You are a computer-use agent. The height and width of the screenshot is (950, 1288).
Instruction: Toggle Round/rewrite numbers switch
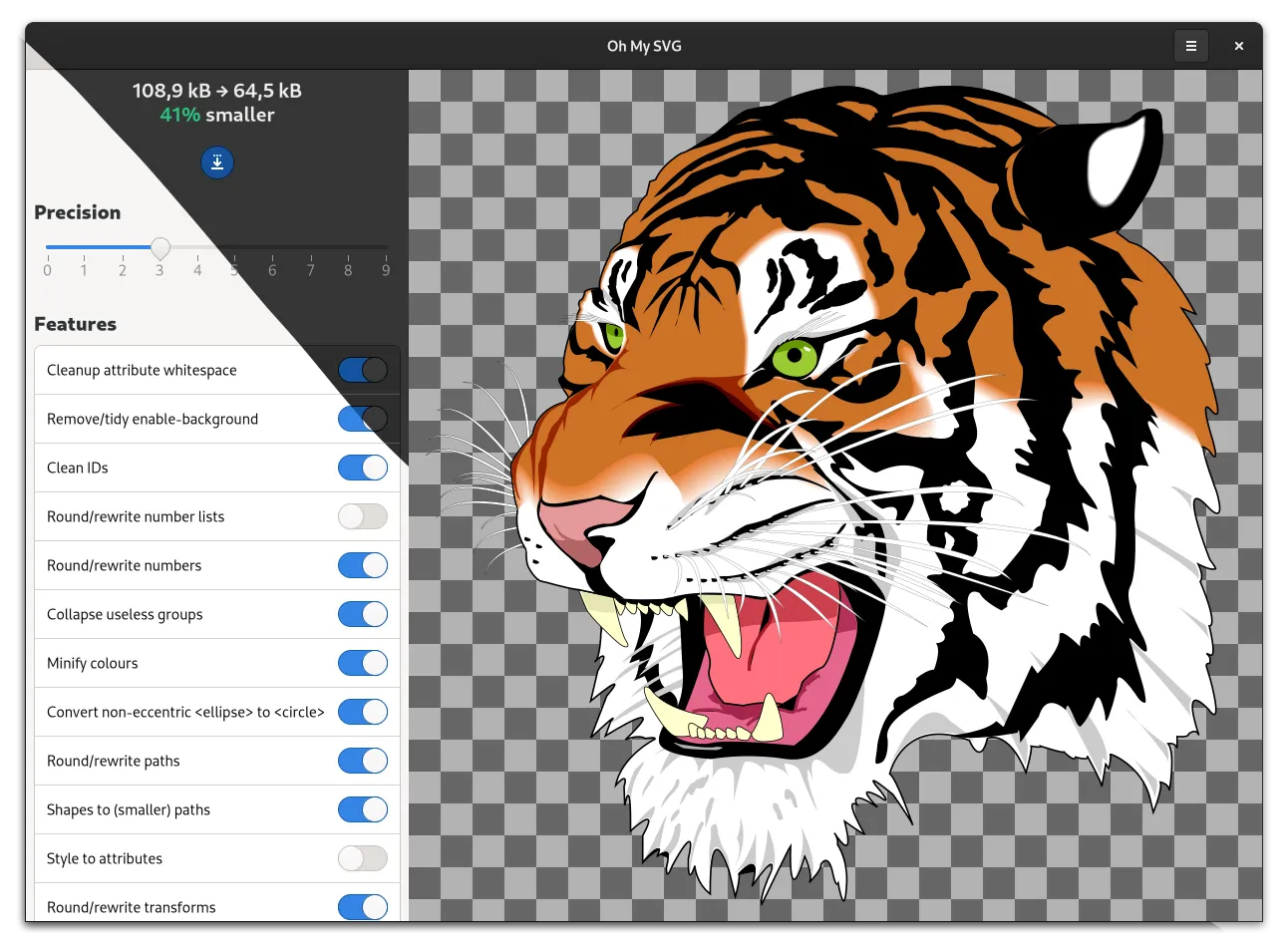(363, 565)
